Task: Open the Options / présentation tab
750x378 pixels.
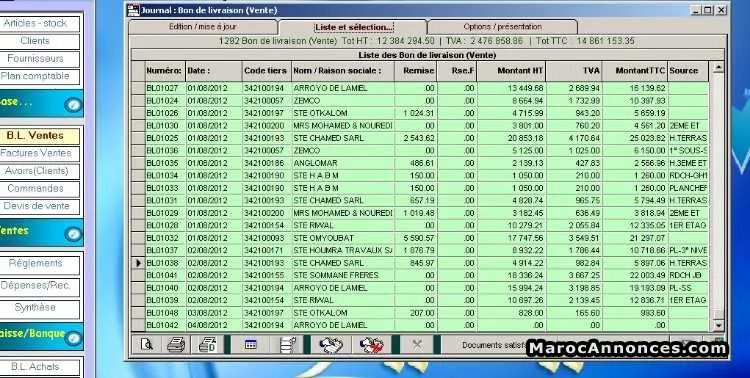Action: click(x=502, y=27)
